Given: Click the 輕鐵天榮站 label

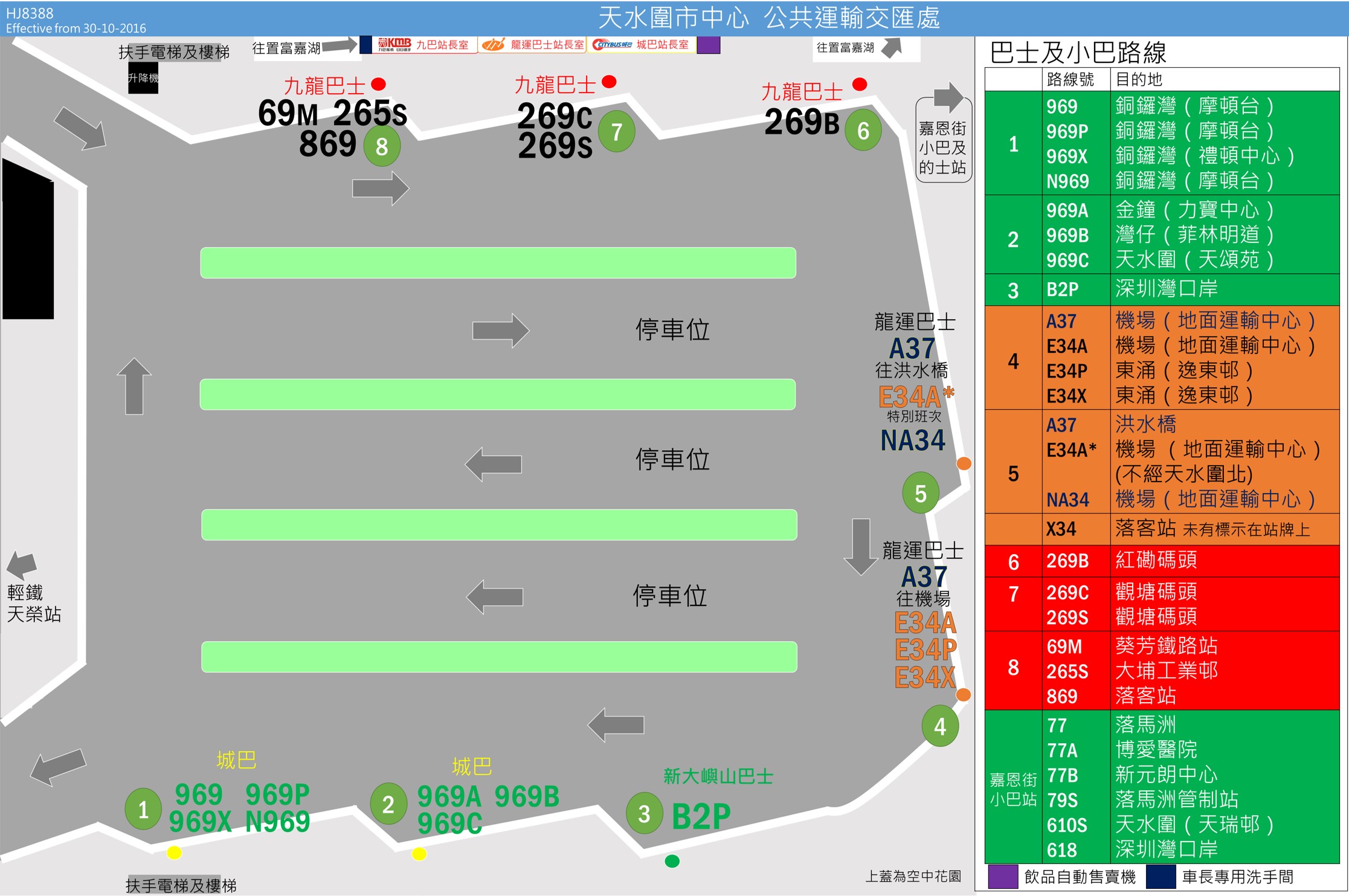Looking at the screenshot, I should tap(34, 604).
